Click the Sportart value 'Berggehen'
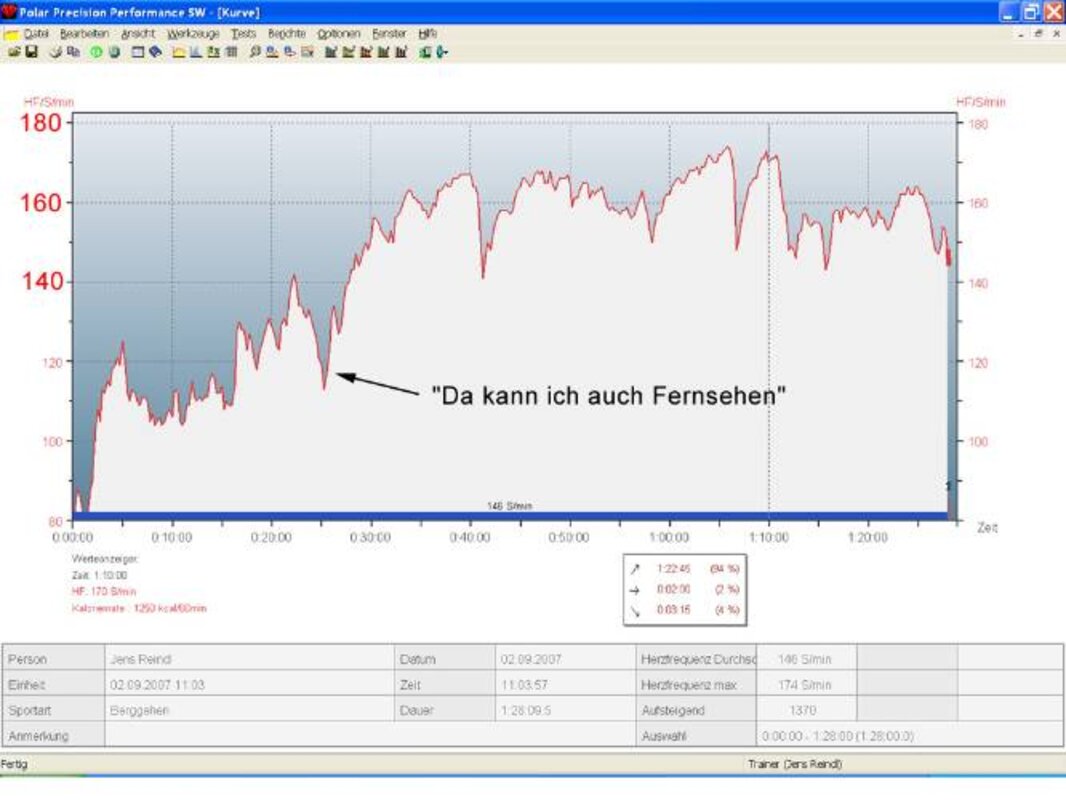The width and height of the screenshot is (1066, 800). coord(249,710)
